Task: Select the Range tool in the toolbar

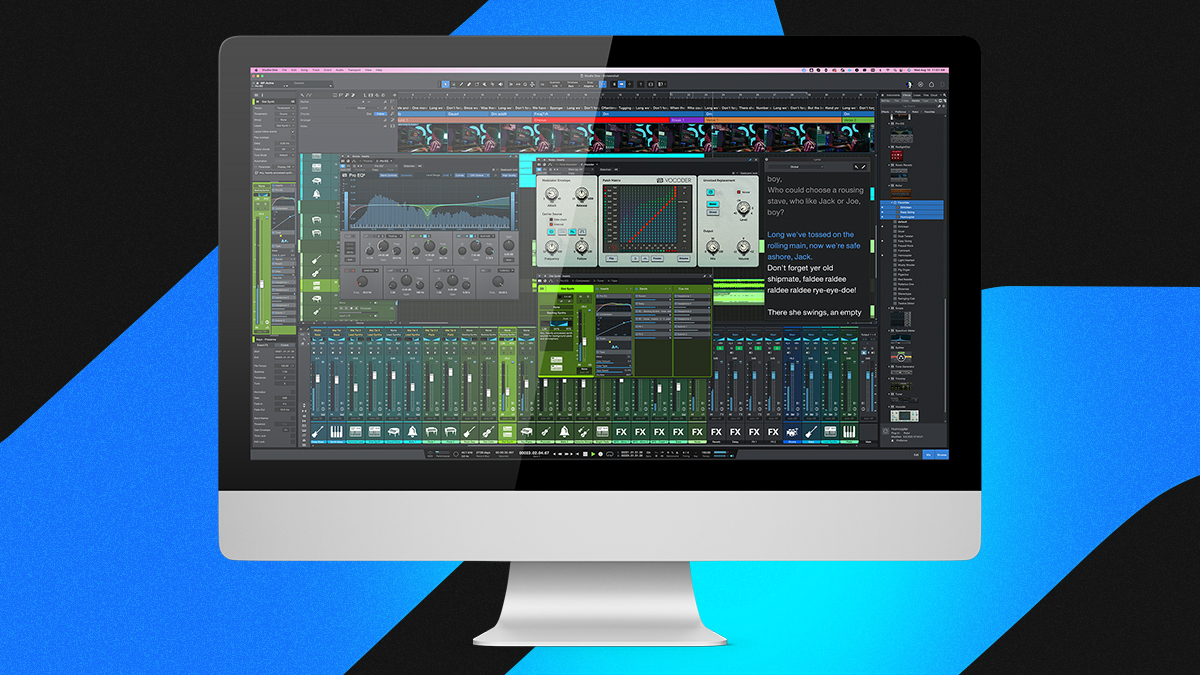Action: 454,84
